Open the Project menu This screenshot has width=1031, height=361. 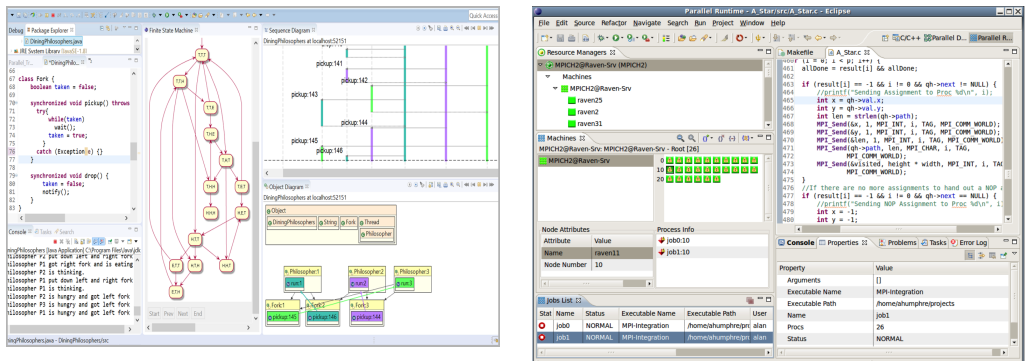point(723,22)
